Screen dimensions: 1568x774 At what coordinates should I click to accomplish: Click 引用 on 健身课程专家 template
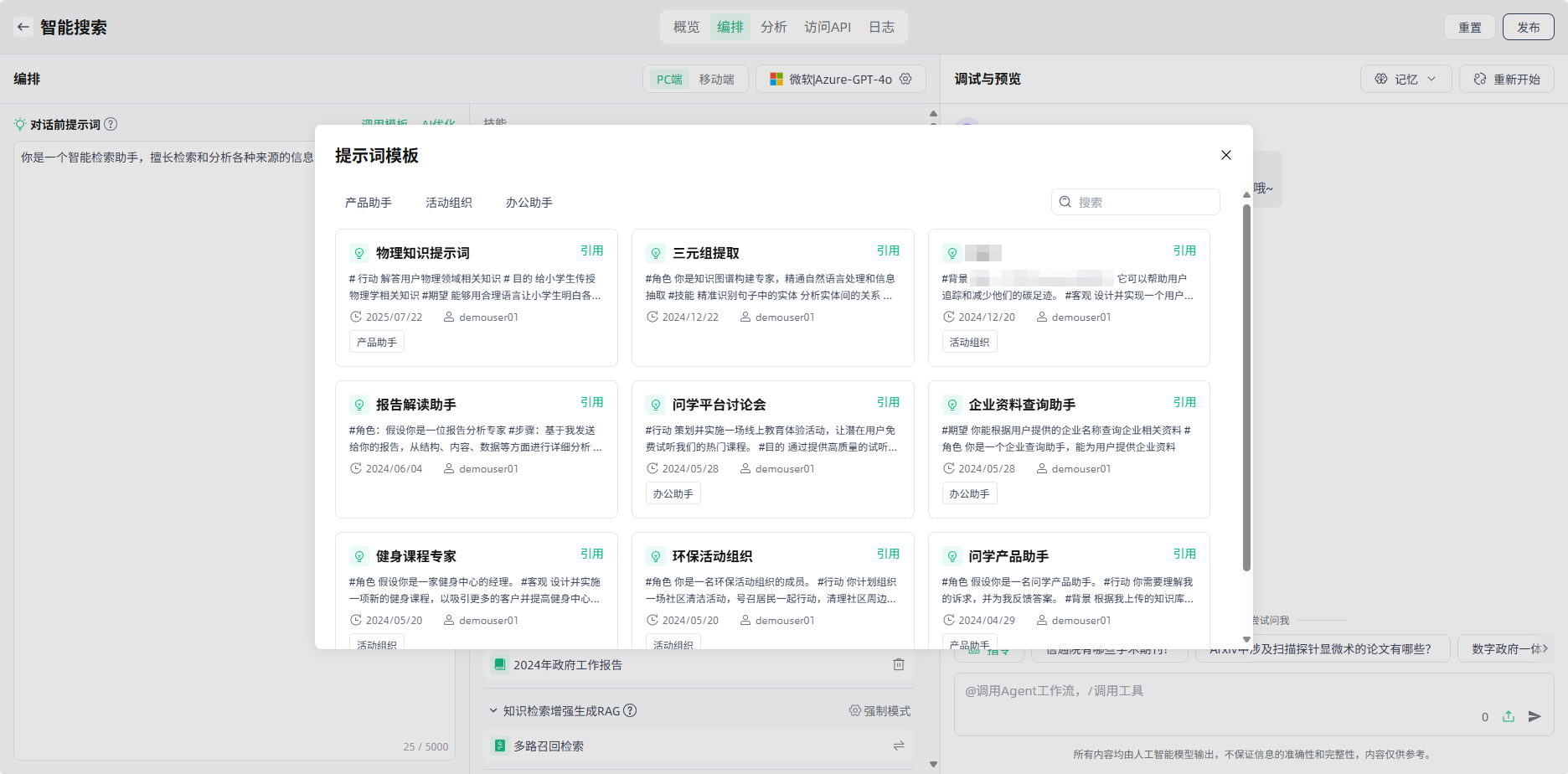(x=592, y=554)
